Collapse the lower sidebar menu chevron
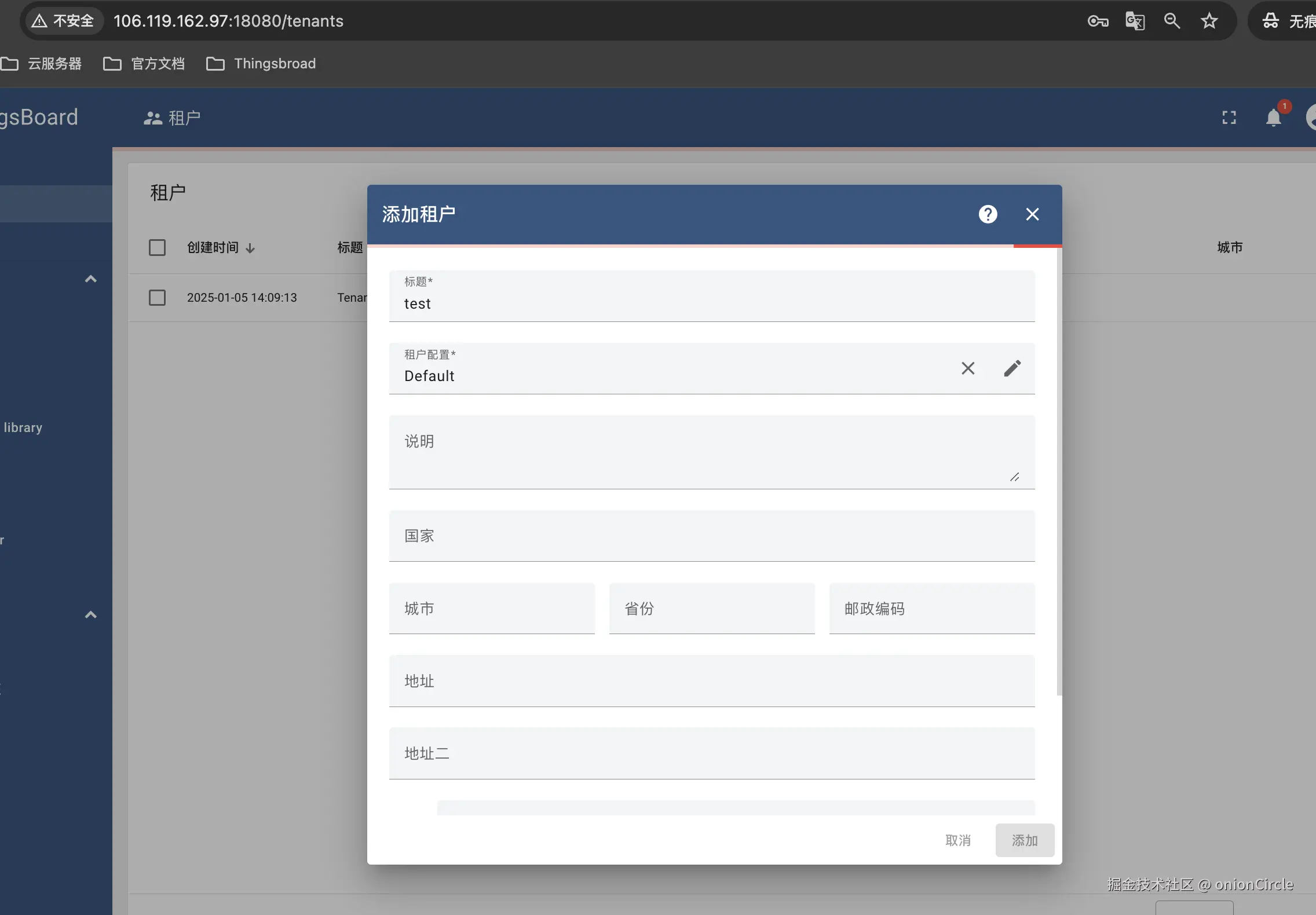Image resolution: width=1316 pixels, height=915 pixels. pyautogui.click(x=91, y=615)
